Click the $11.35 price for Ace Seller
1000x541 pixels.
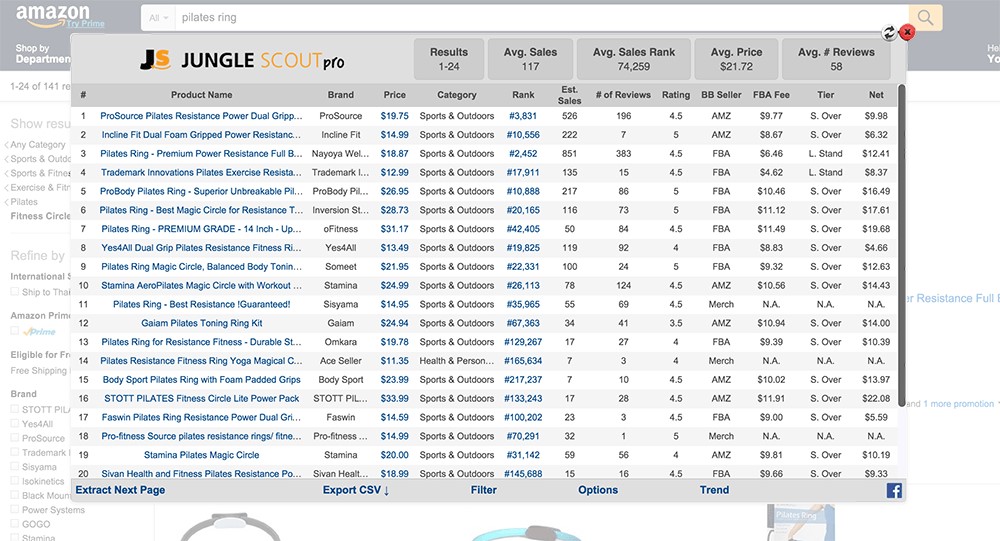[x=395, y=360]
